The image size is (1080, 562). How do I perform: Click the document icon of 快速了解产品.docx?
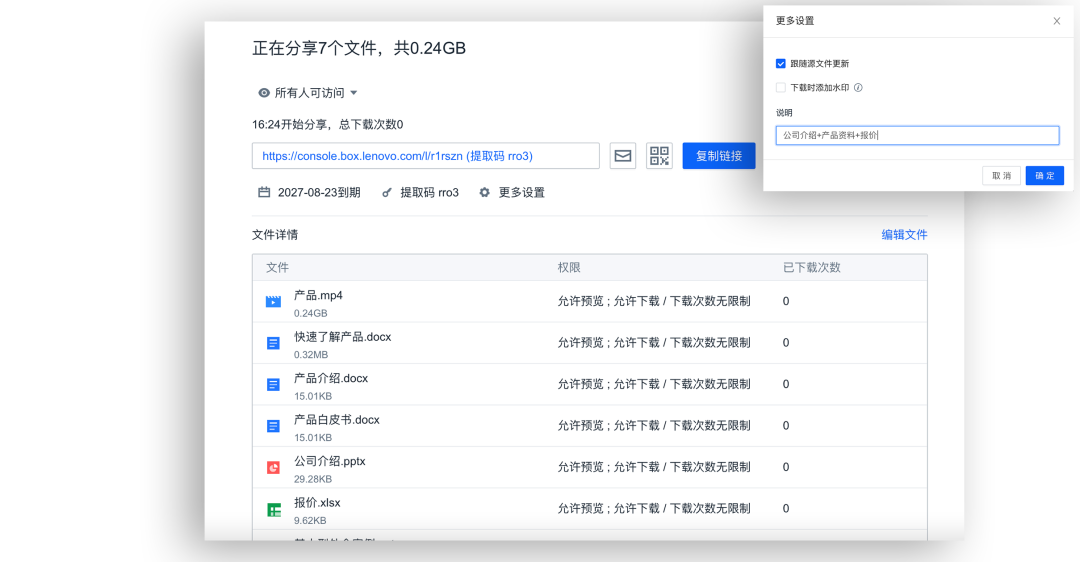[x=273, y=343]
